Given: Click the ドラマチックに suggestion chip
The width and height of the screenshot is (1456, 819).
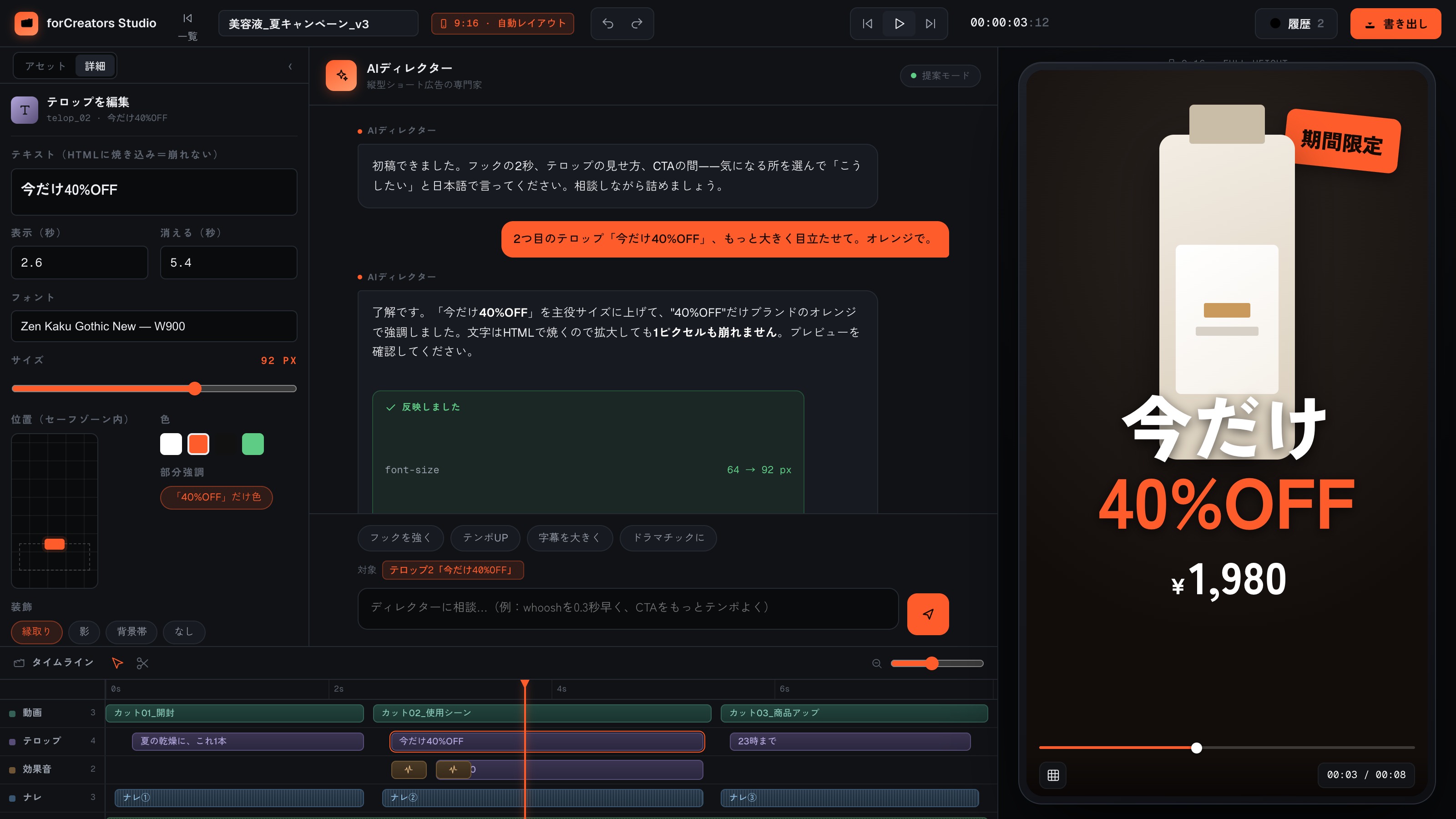Looking at the screenshot, I should (x=668, y=537).
